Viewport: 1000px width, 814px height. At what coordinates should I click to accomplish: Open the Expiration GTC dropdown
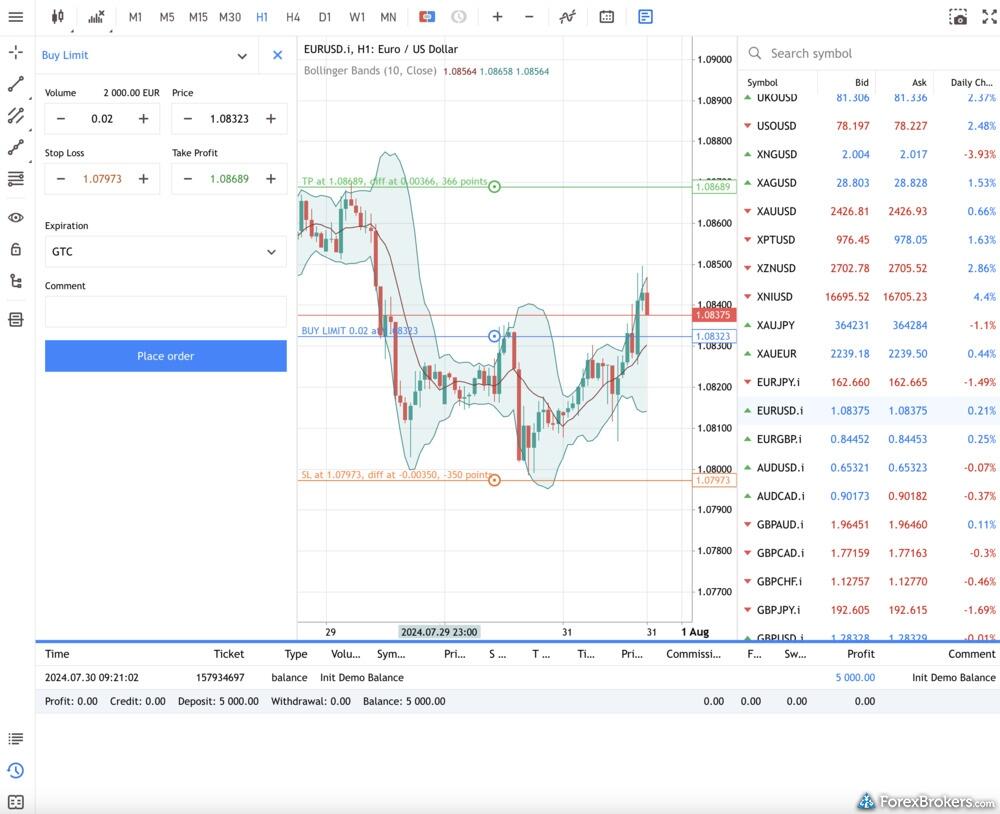click(x=165, y=252)
